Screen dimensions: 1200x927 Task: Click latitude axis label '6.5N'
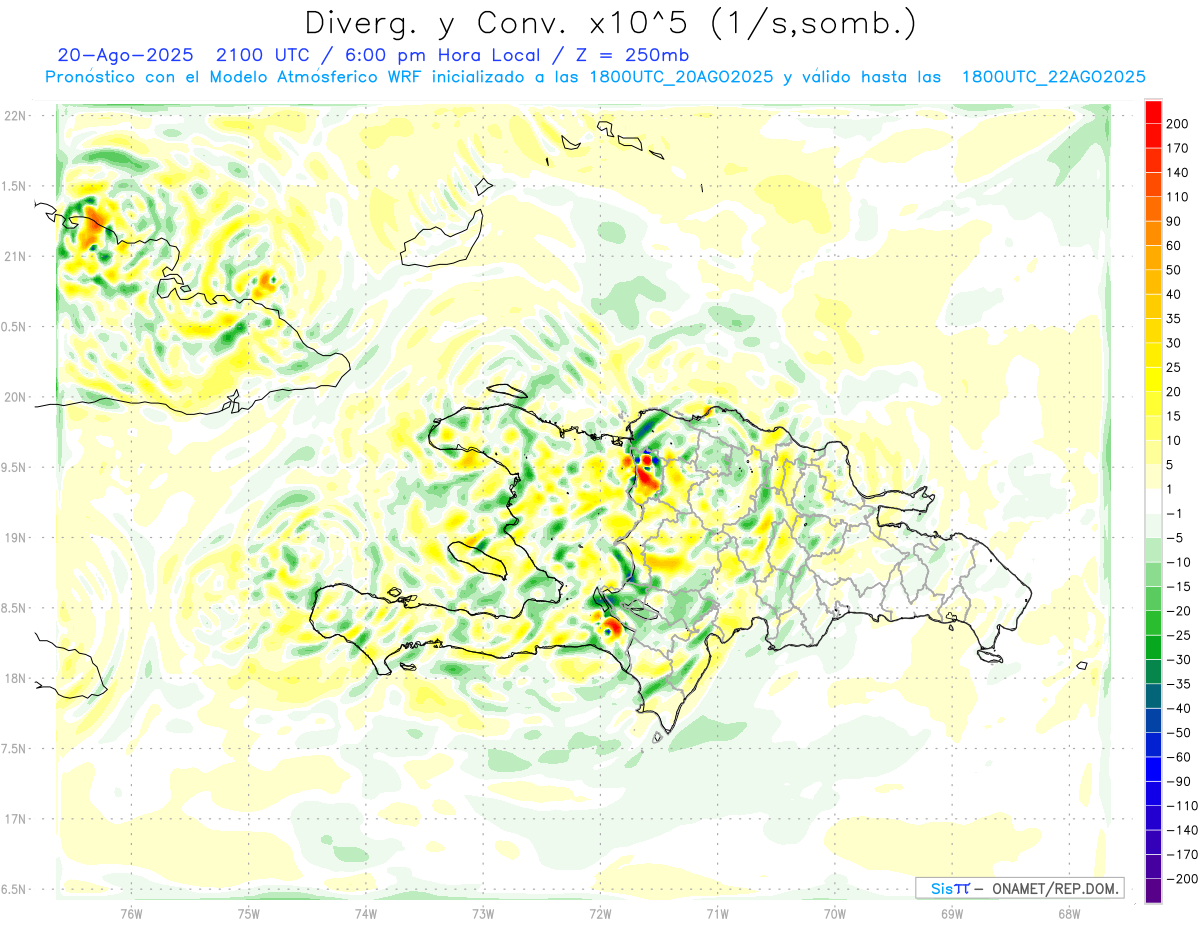(15, 889)
